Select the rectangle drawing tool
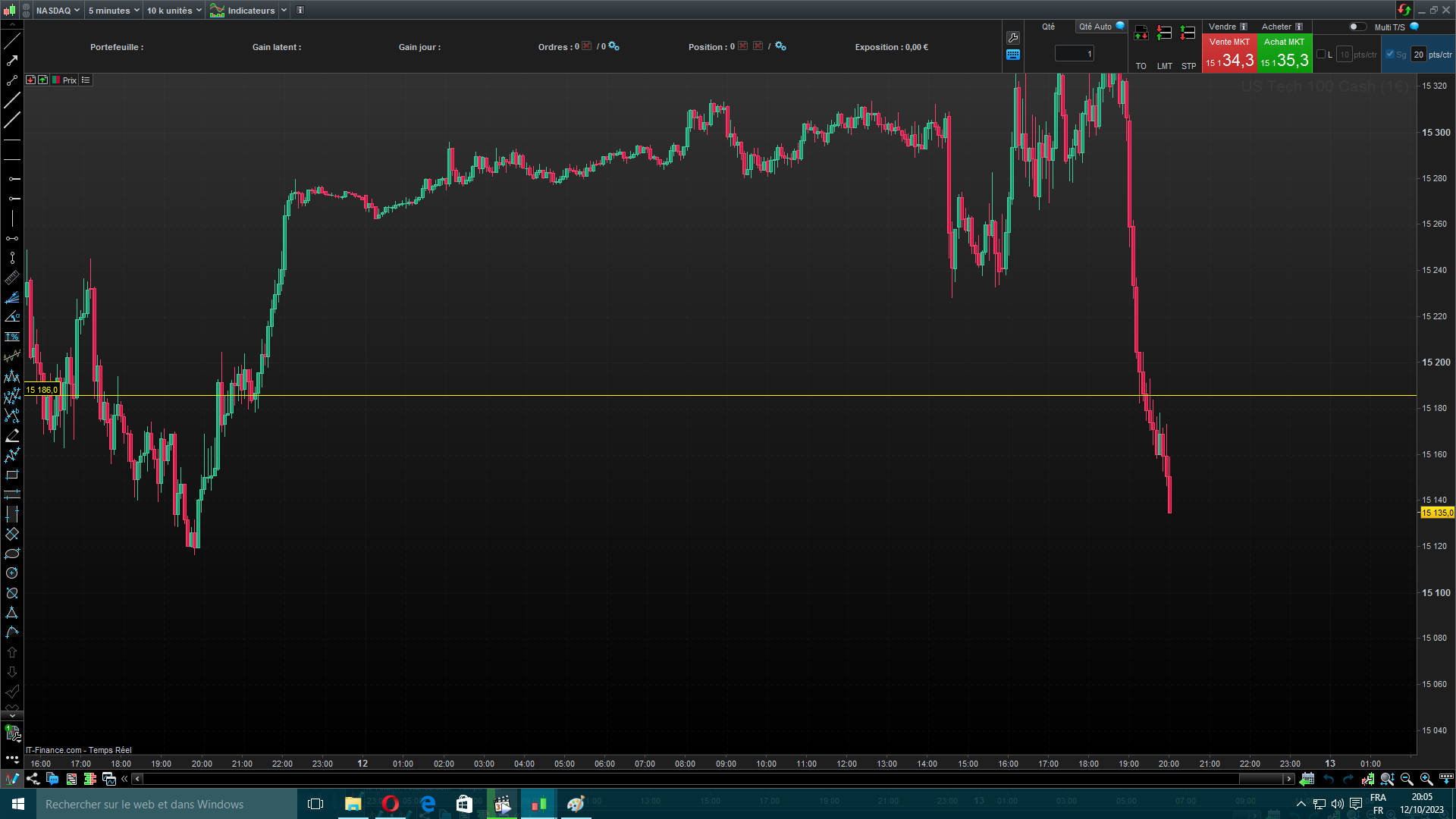The width and height of the screenshot is (1456, 819). point(12,475)
